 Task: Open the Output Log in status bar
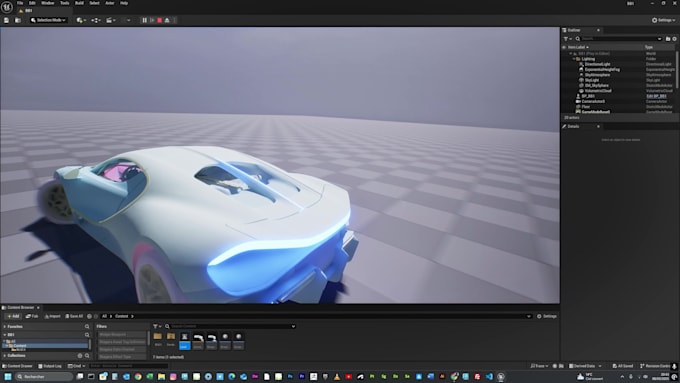(50, 366)
